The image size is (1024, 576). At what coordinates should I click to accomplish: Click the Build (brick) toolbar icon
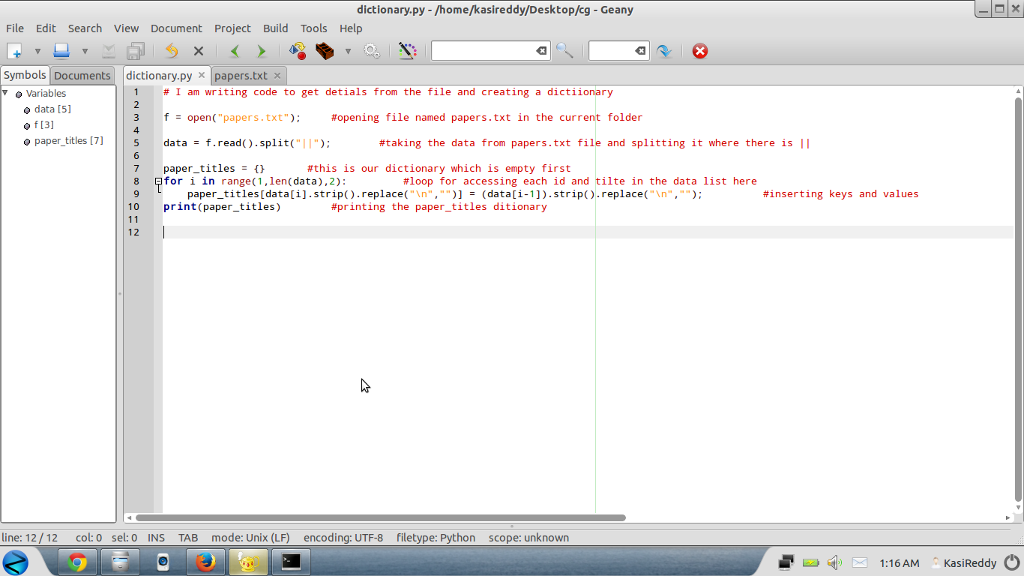pyautogui.click(x=325, y=51)
